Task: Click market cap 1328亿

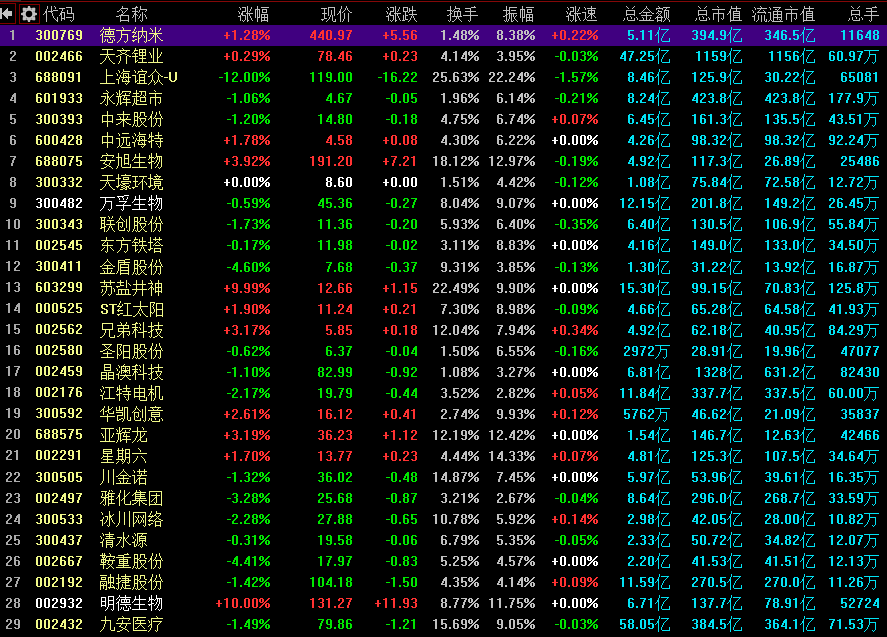Action: (x=718, y=372)
